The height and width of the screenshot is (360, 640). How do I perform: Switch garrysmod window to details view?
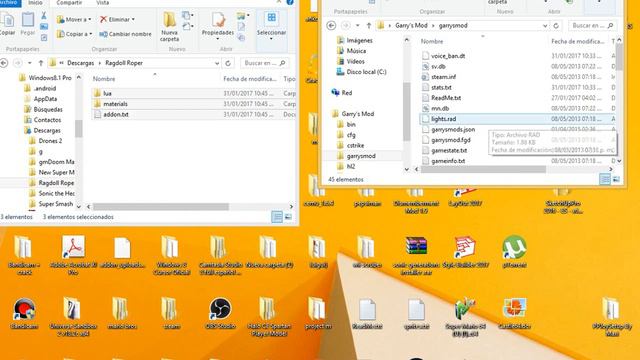[605, 179]
